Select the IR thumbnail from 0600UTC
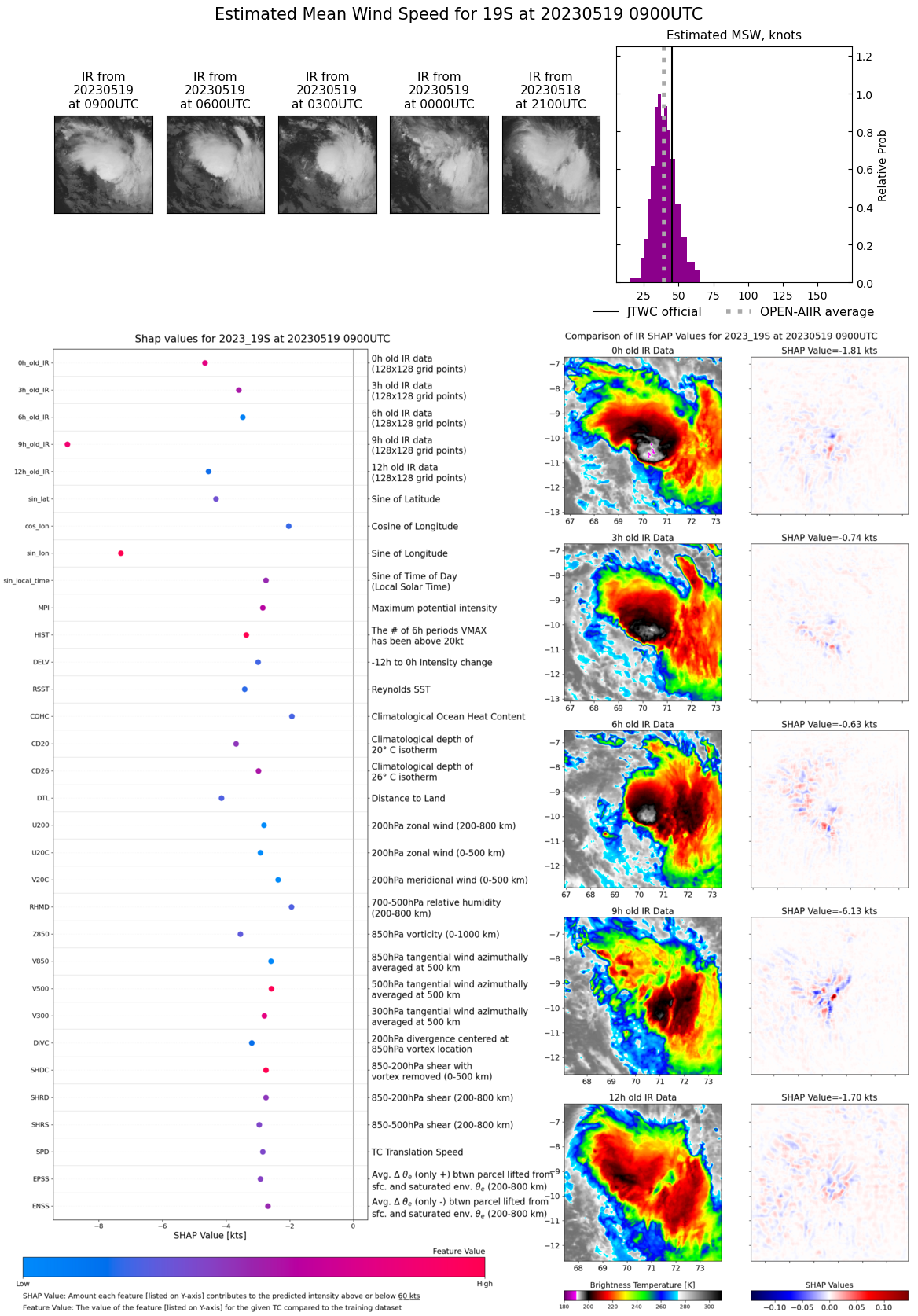 (x=215, y=164)
